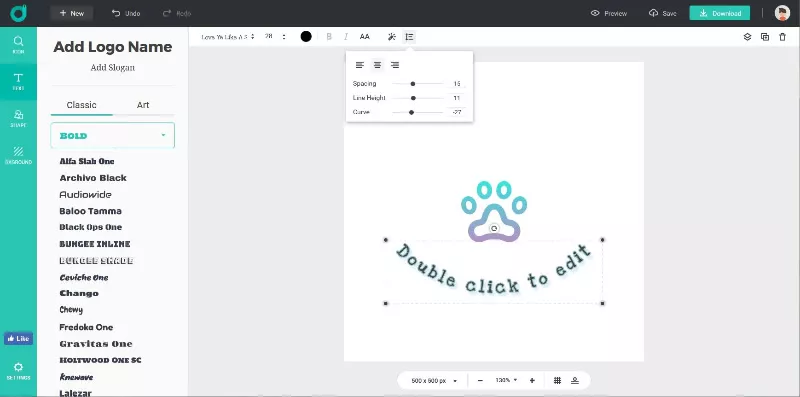Redo the last action
This screenshot has height=397, width=800.
pyautogui.click(x=177, y=13)
